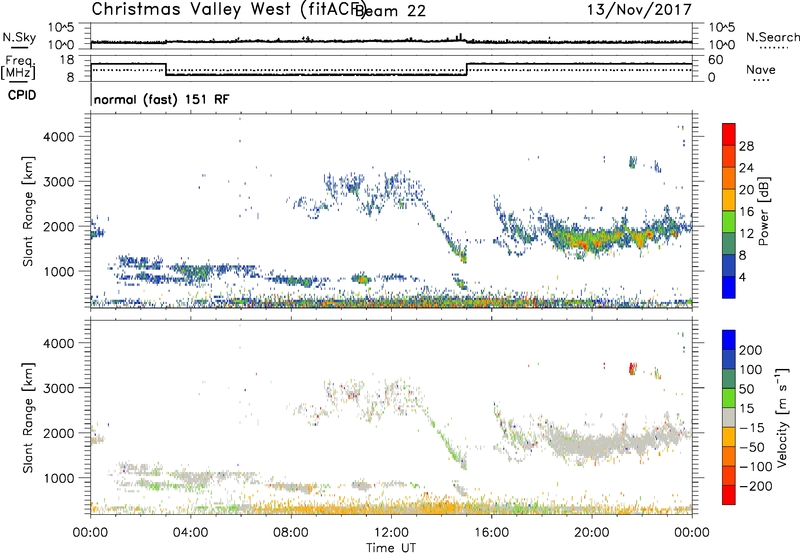Click the 'Freq. [MHz]' axis label
Viewport: 800px width, 554px height.
click(19, 68)
